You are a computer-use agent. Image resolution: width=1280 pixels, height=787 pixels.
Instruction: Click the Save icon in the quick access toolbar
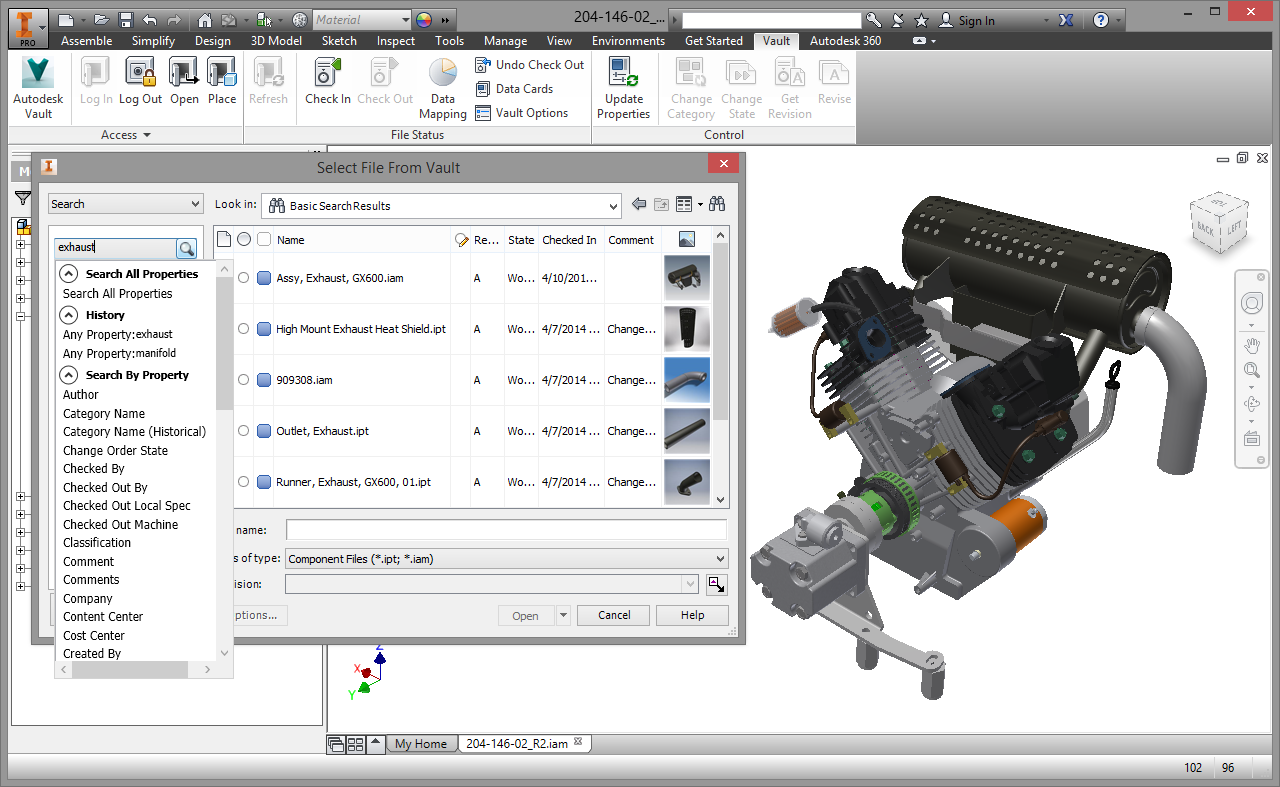click(126, 20)
